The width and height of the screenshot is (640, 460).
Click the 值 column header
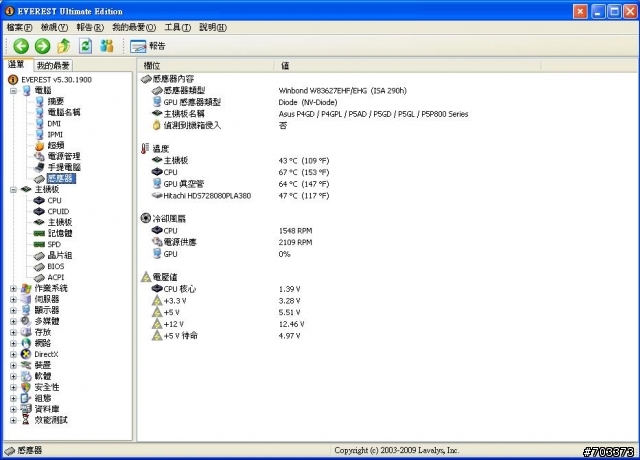tap(408, 65)
